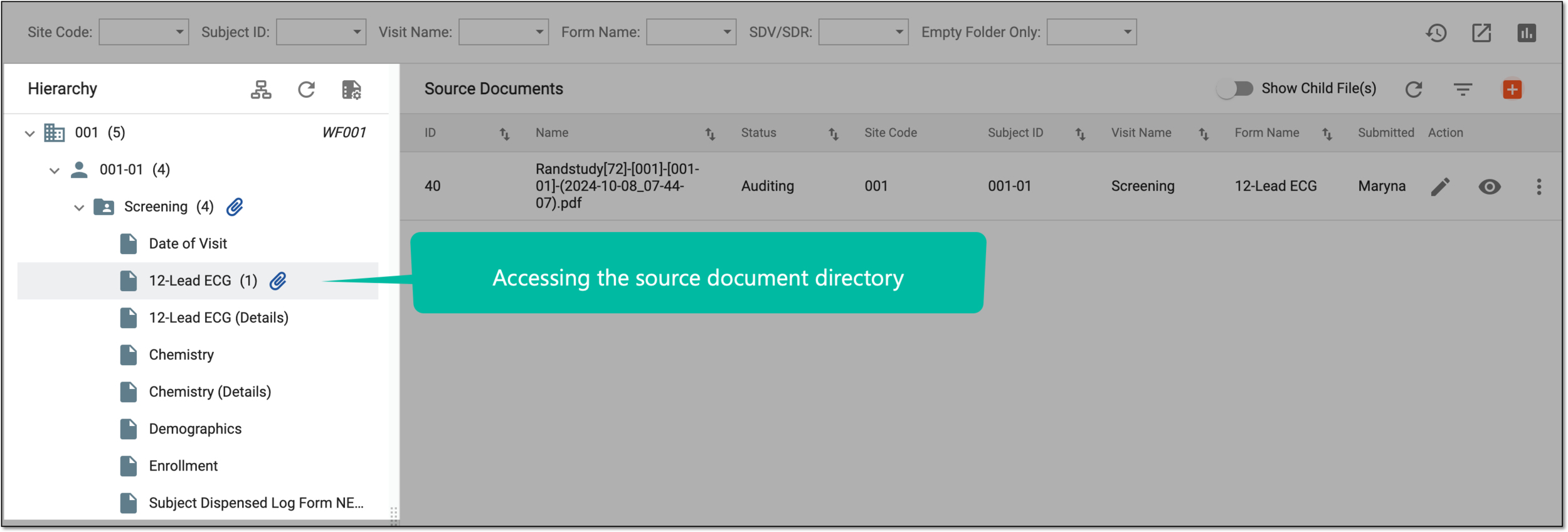Select the Chemistry (Details) form
This screenshot has height=532, width=1568.
210,391
